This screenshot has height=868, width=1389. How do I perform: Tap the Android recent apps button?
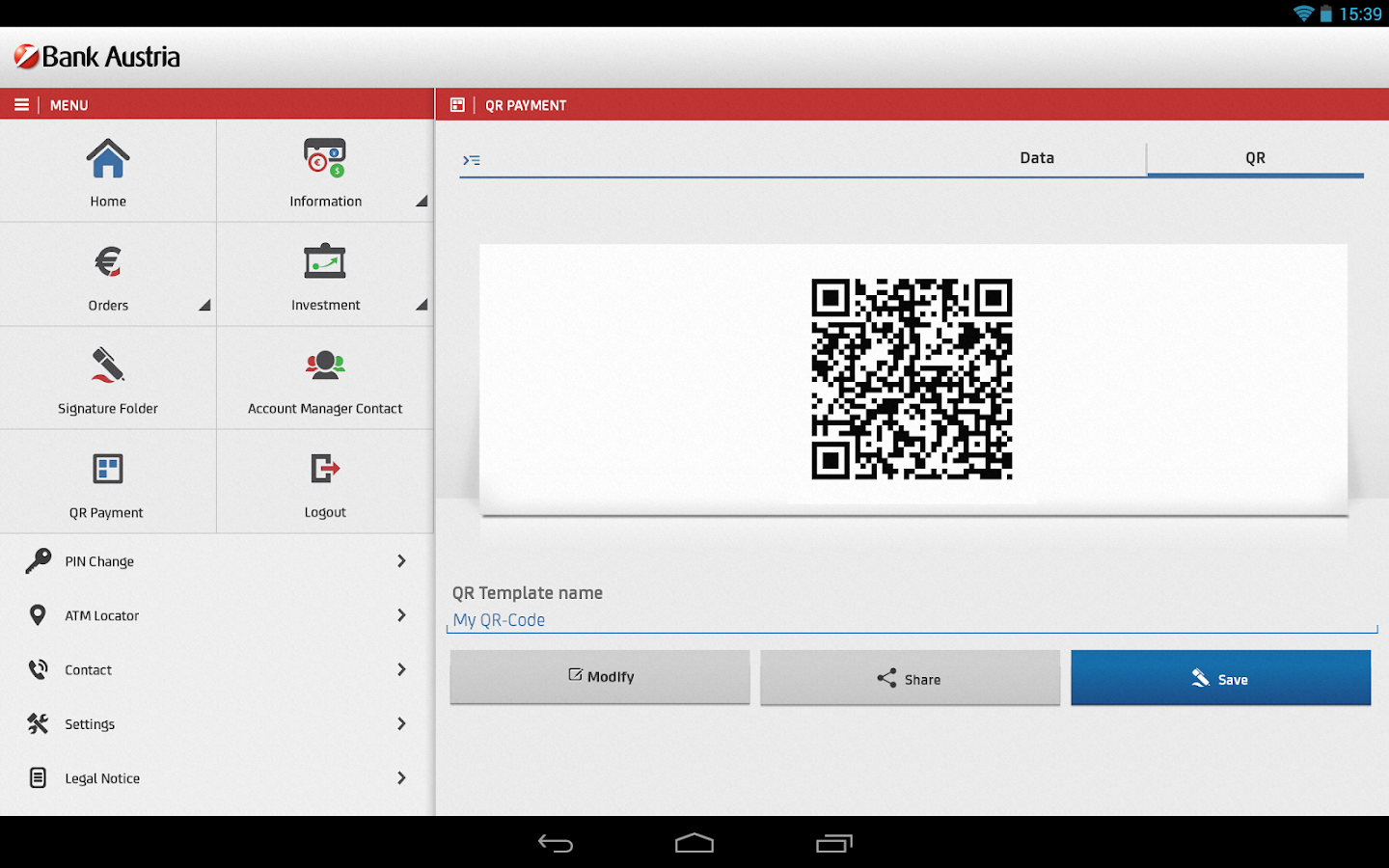pos(834,844)
